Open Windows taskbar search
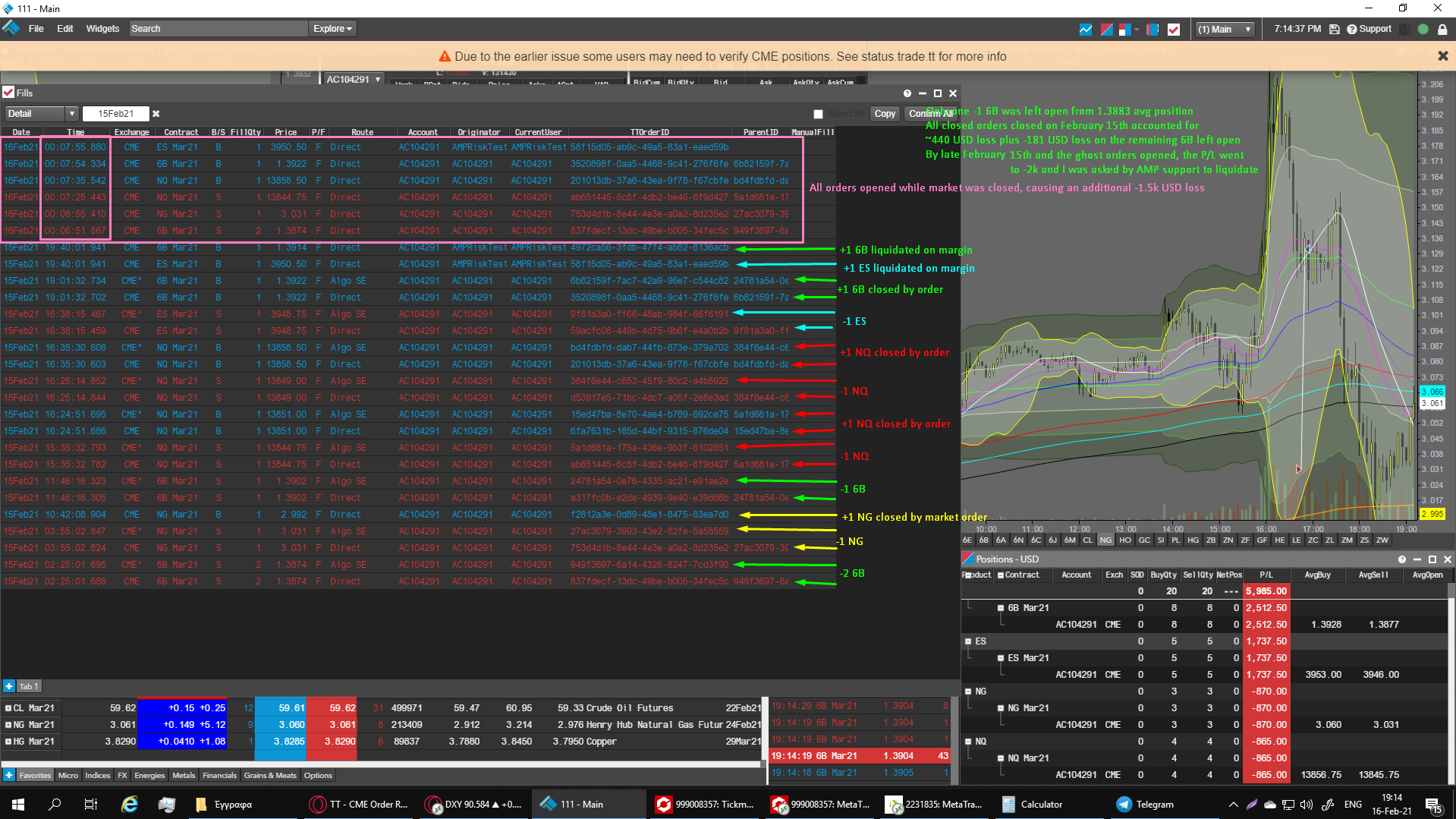1456x819 pixels. tap(55, 805)
